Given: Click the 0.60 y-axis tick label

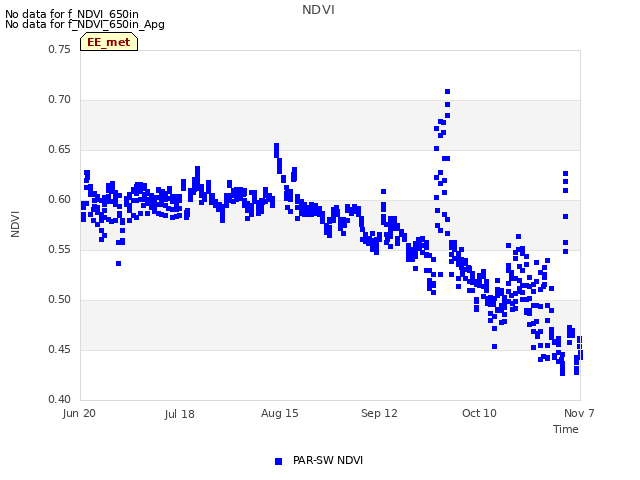Looking at the screenshot, I should tap(60, 200).
